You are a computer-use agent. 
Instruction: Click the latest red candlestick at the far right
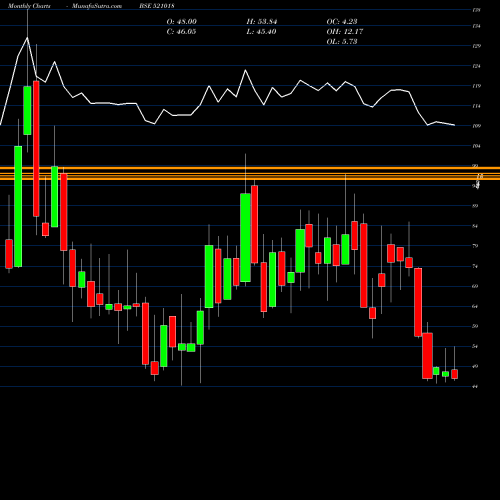click(x=454, y=374)
